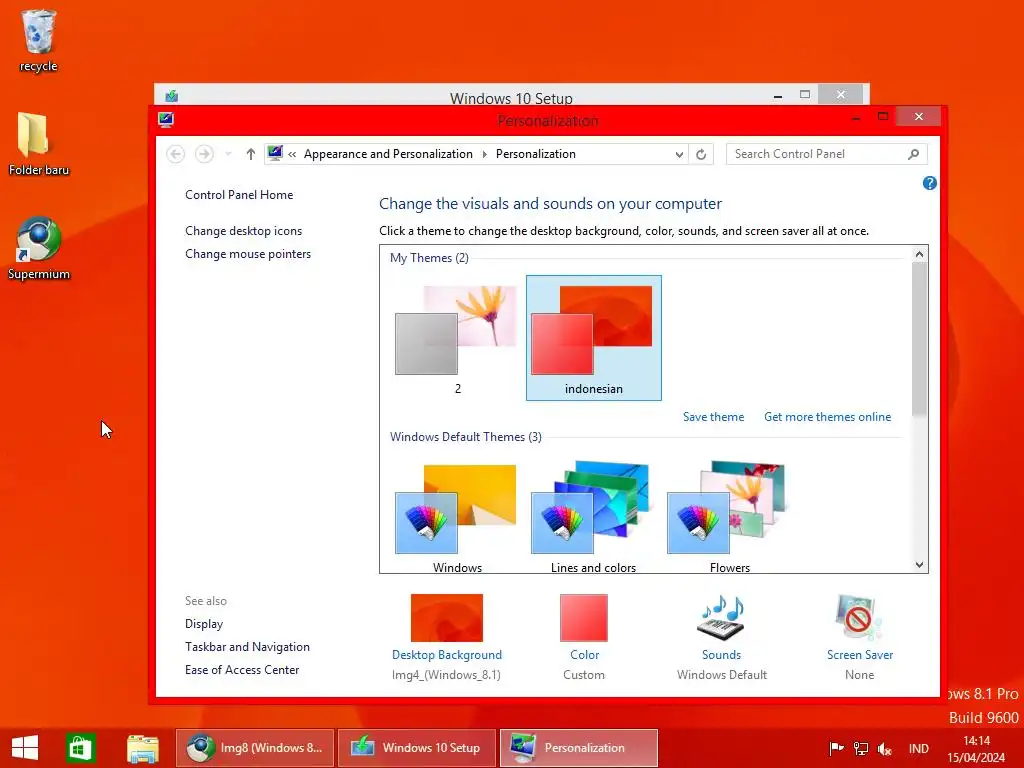Screen dimensions: 1024x768
Task: Go up one level with the Up arrow
Action: pos(251,154)
